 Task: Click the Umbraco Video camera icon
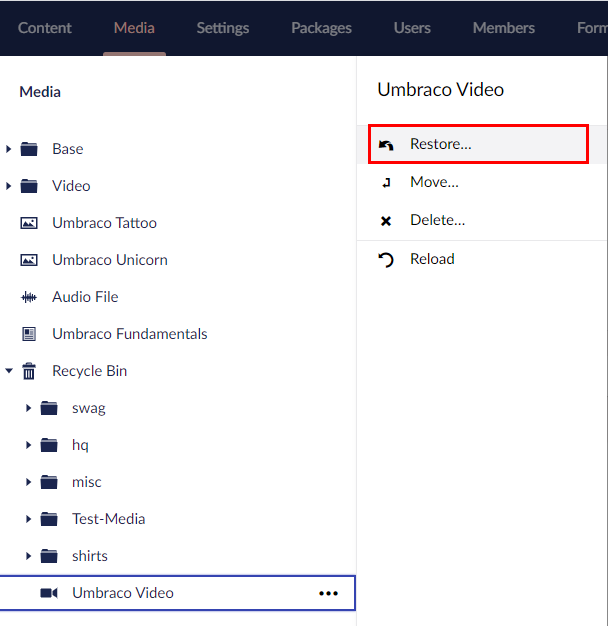pos(49,593)
